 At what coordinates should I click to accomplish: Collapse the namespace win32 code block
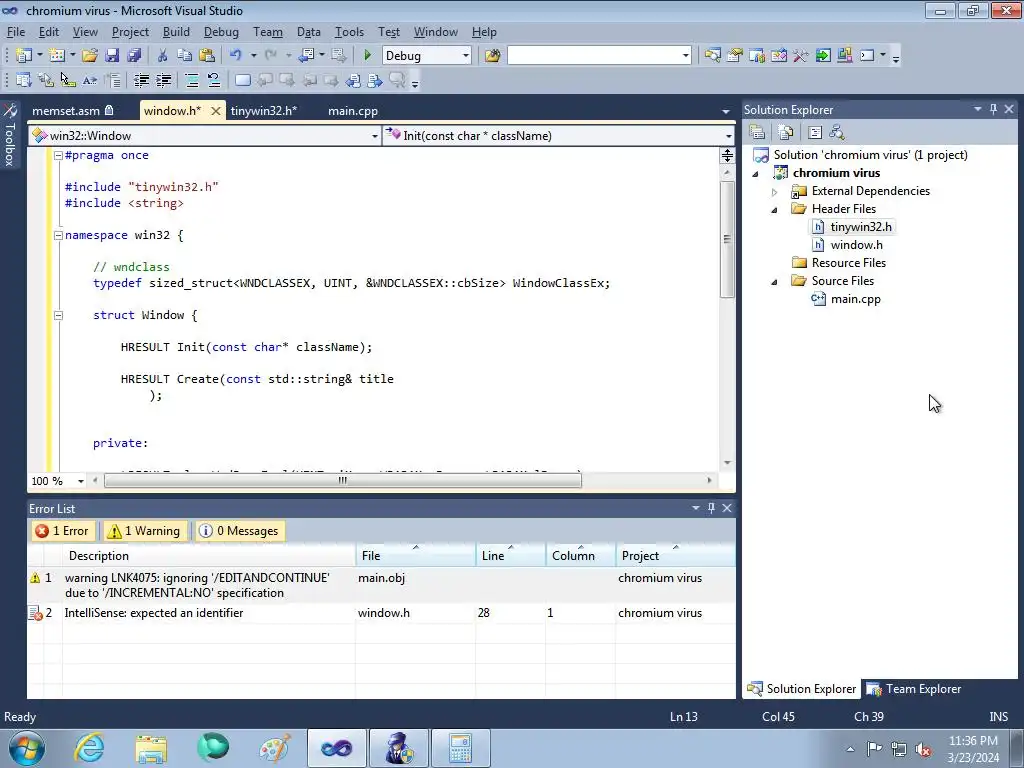[x=58, y=235]
